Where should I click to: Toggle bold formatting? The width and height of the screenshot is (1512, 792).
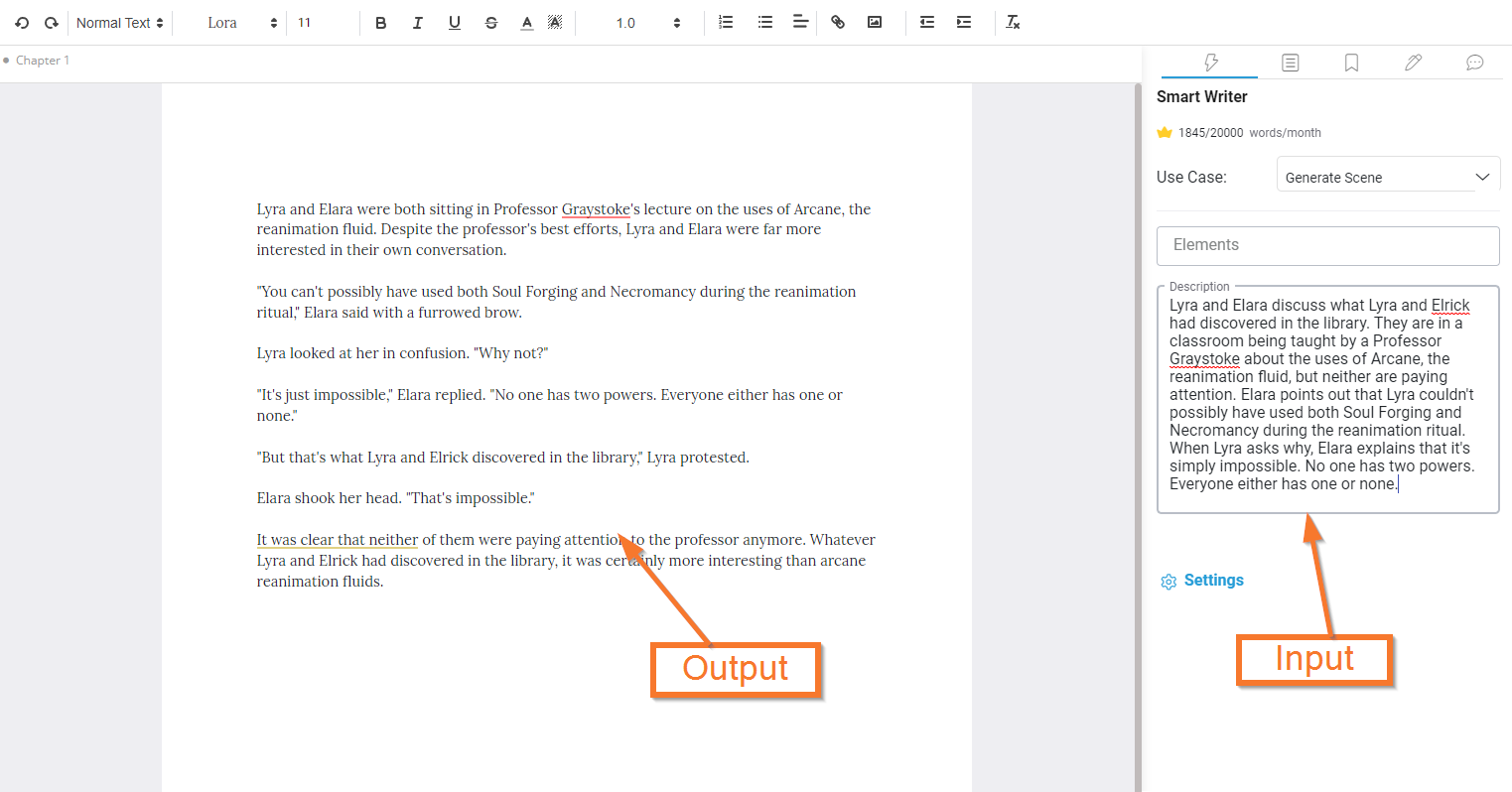380,23
